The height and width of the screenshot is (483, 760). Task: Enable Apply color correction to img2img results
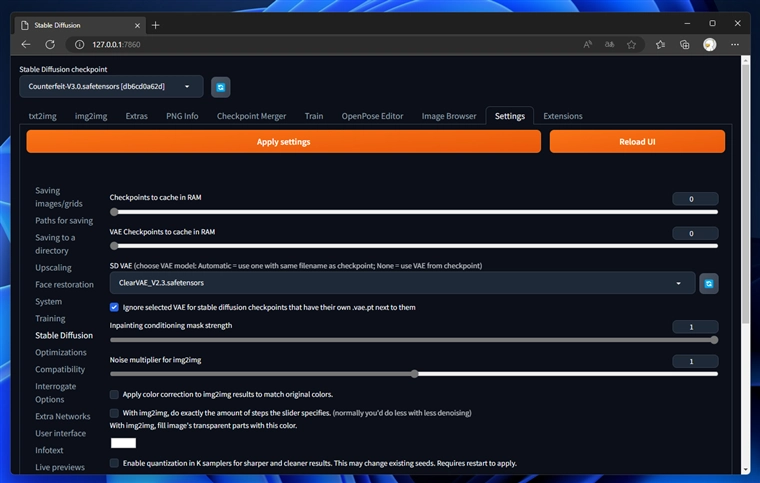click(x=114, y=394)
